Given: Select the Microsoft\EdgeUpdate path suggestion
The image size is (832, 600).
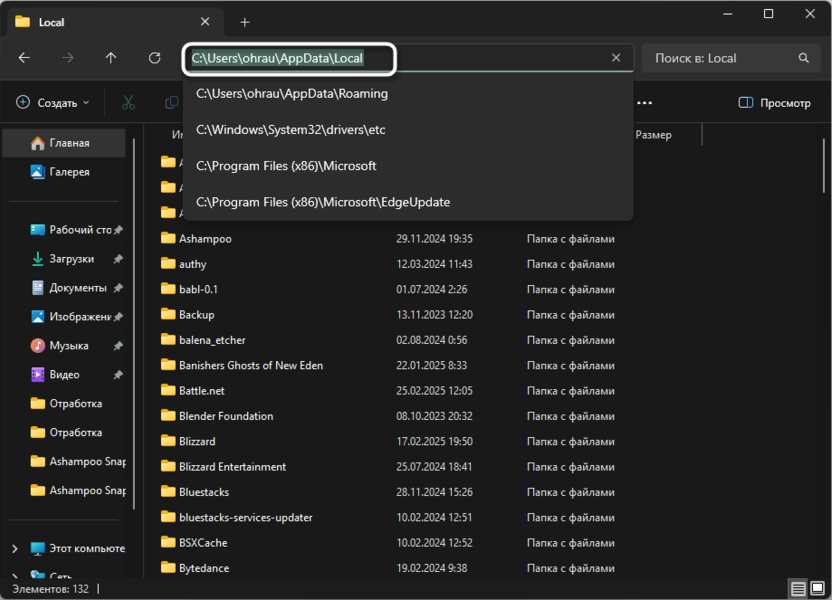Looking at the screenshot, I should (322, 202).
